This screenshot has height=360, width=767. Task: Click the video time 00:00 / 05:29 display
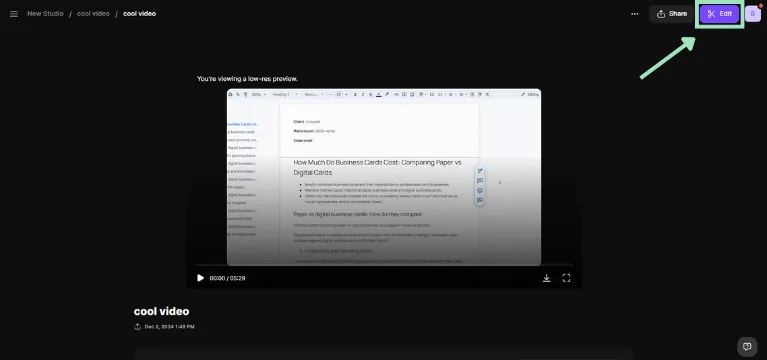click(x=227, y=278)
